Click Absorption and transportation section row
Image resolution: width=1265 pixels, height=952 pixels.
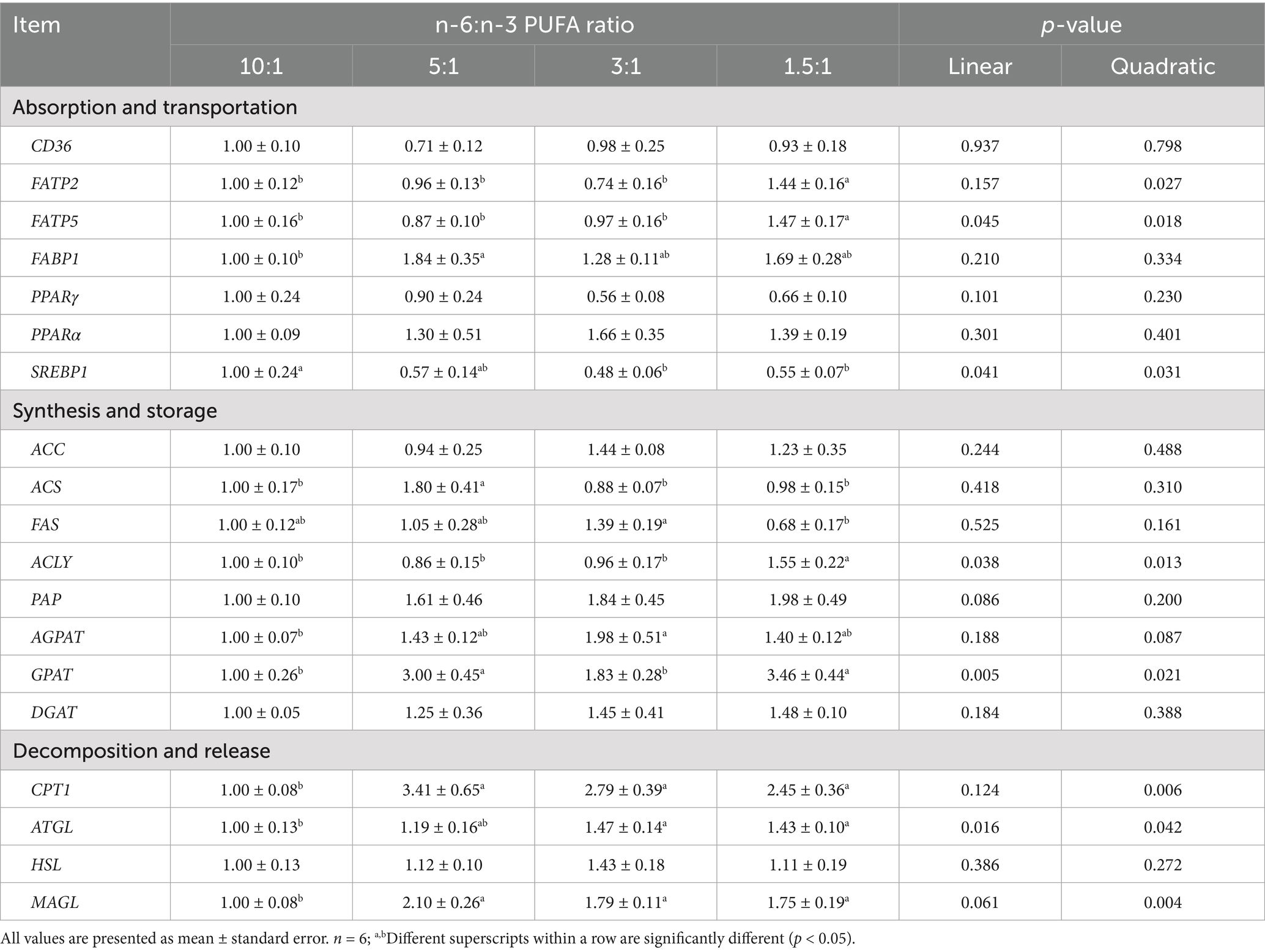632,107
